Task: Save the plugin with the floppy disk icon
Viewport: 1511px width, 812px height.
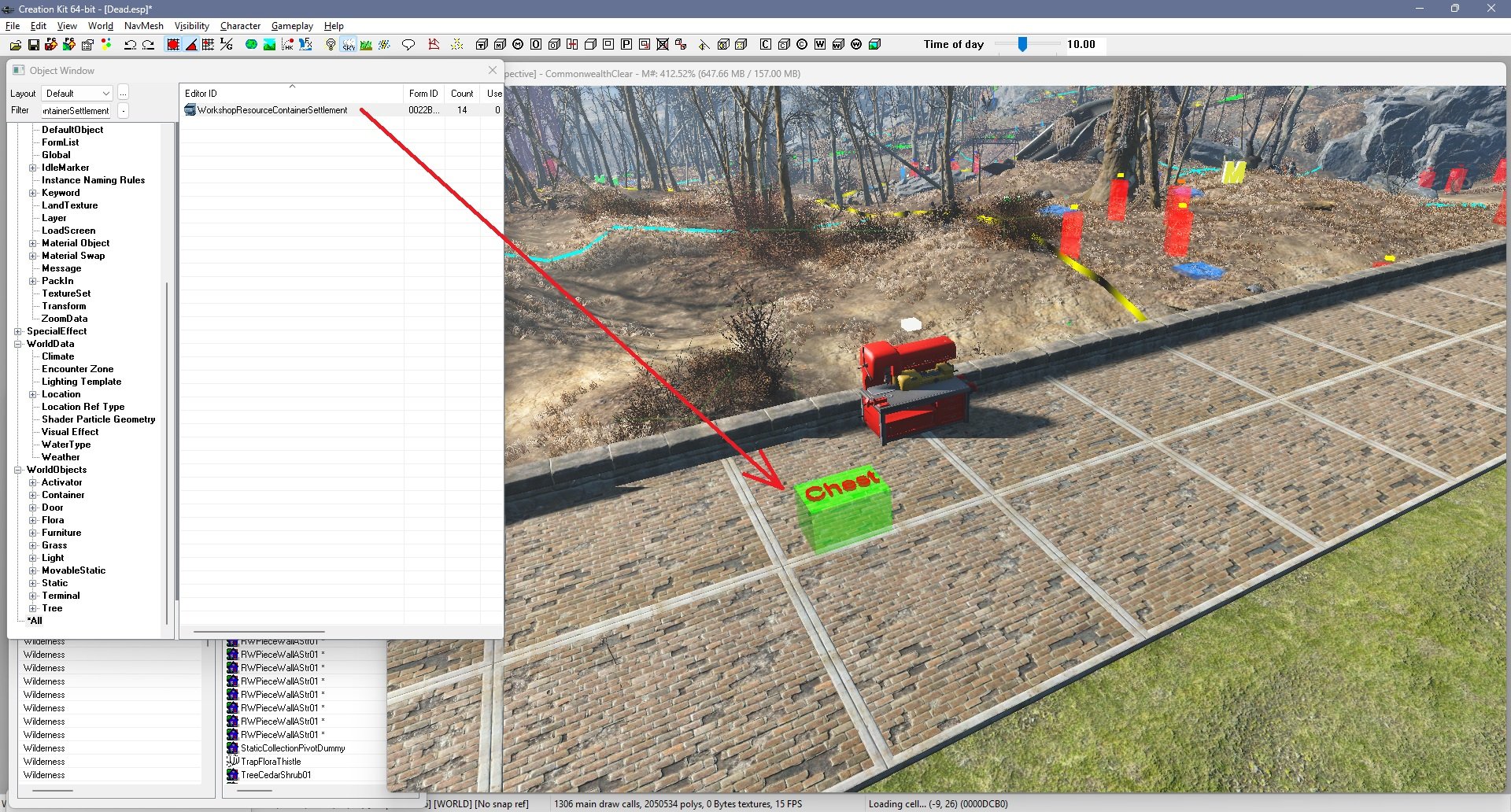Action: point(34,45)
